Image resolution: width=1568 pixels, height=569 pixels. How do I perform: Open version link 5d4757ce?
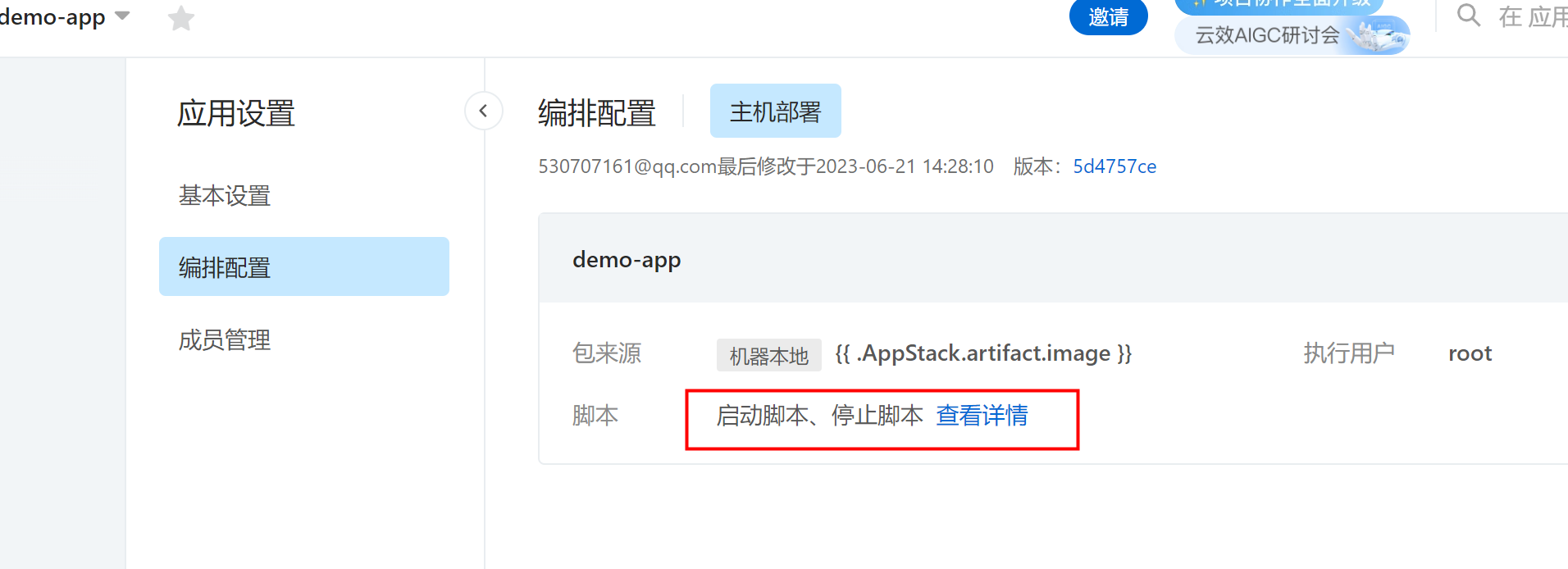pyautogui.click(x=1114, y=166)
